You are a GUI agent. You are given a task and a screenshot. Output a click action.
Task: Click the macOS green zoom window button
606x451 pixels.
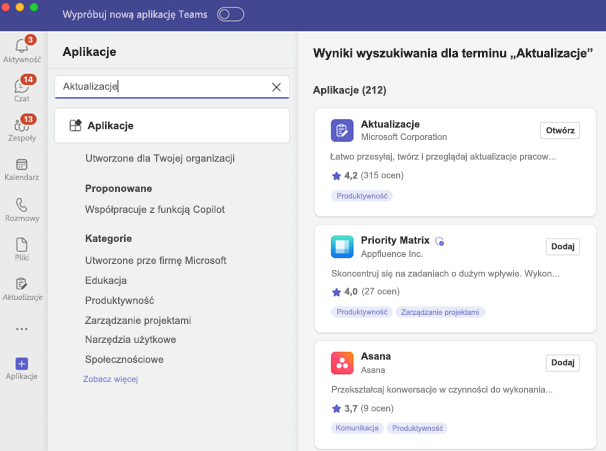coord(34,7)
